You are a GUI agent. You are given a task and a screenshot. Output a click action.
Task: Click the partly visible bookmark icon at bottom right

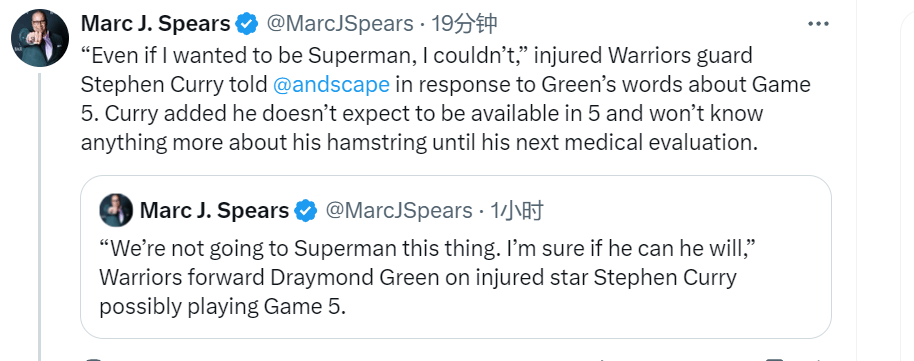pos(775,359)
